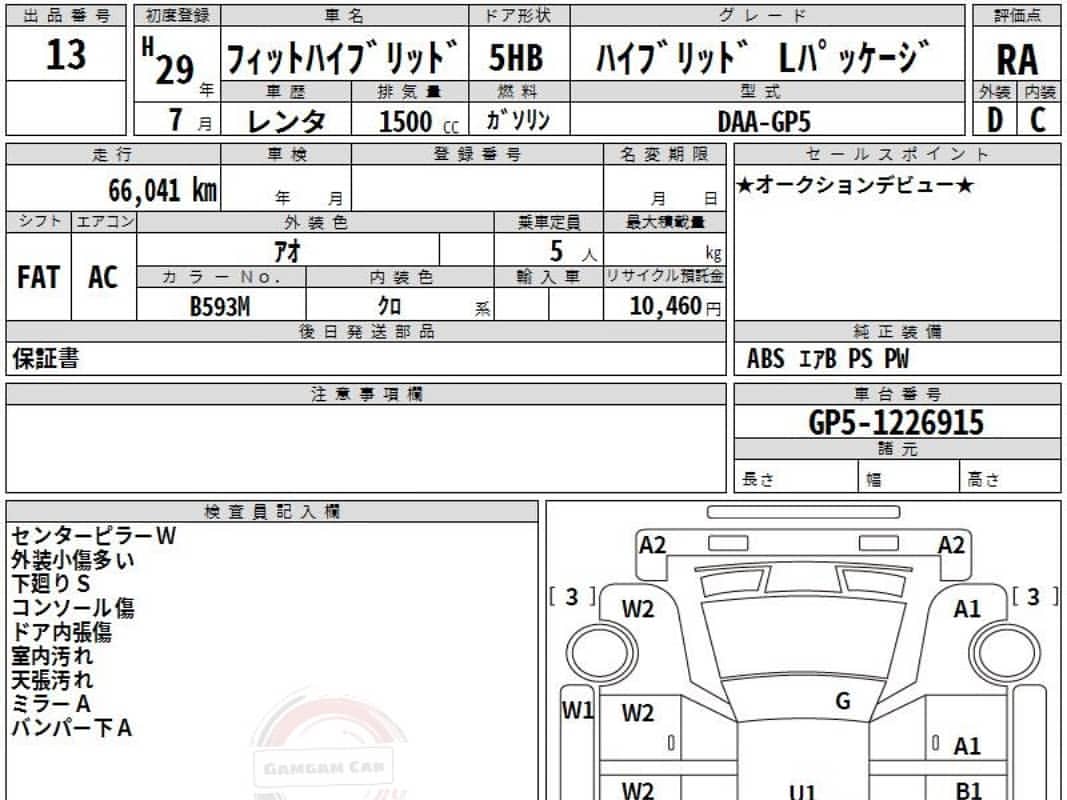Click B1 mark on car diagram
1067x800 pixels.
968,790
